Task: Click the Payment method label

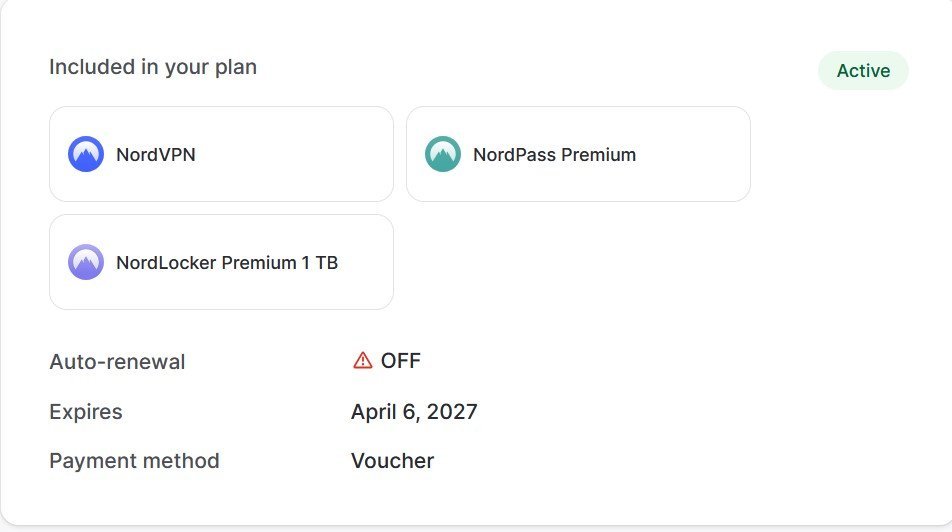Action: 134,461
